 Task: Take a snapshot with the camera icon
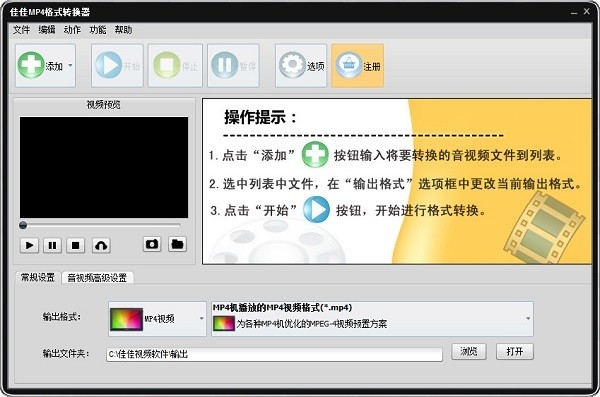click(x=152, y=244)
